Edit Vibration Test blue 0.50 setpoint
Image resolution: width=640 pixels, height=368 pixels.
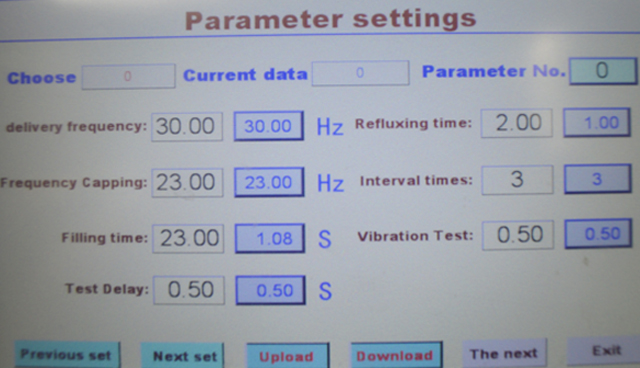tap(599, 234)
